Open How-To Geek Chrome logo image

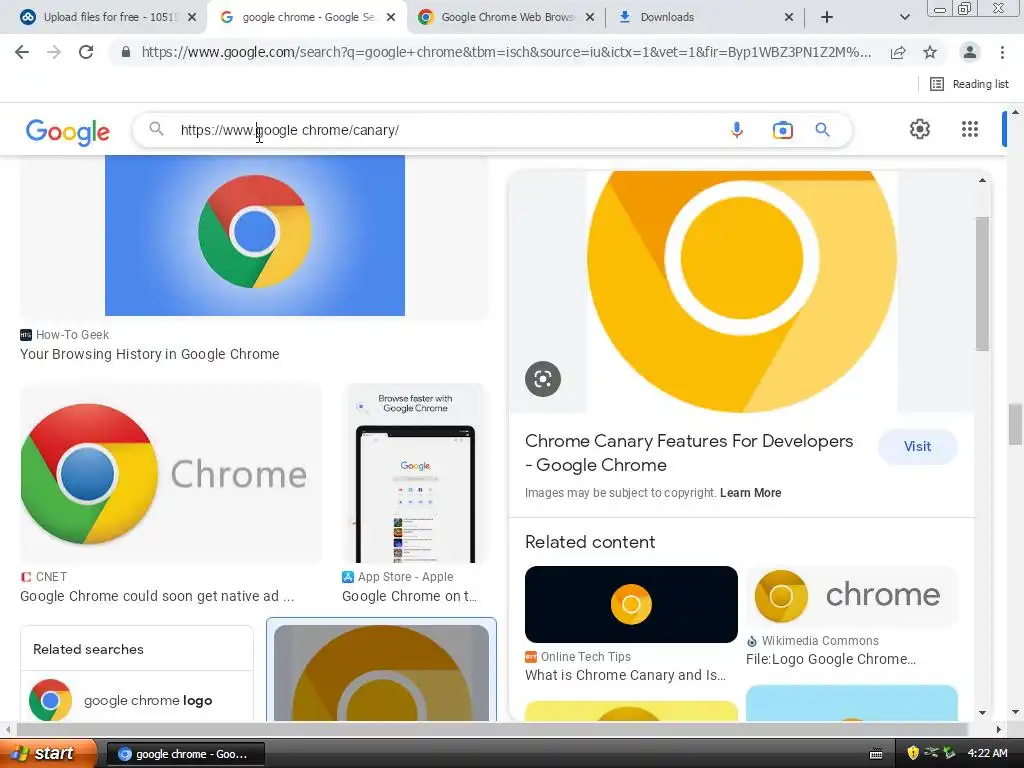pos(255,235)
